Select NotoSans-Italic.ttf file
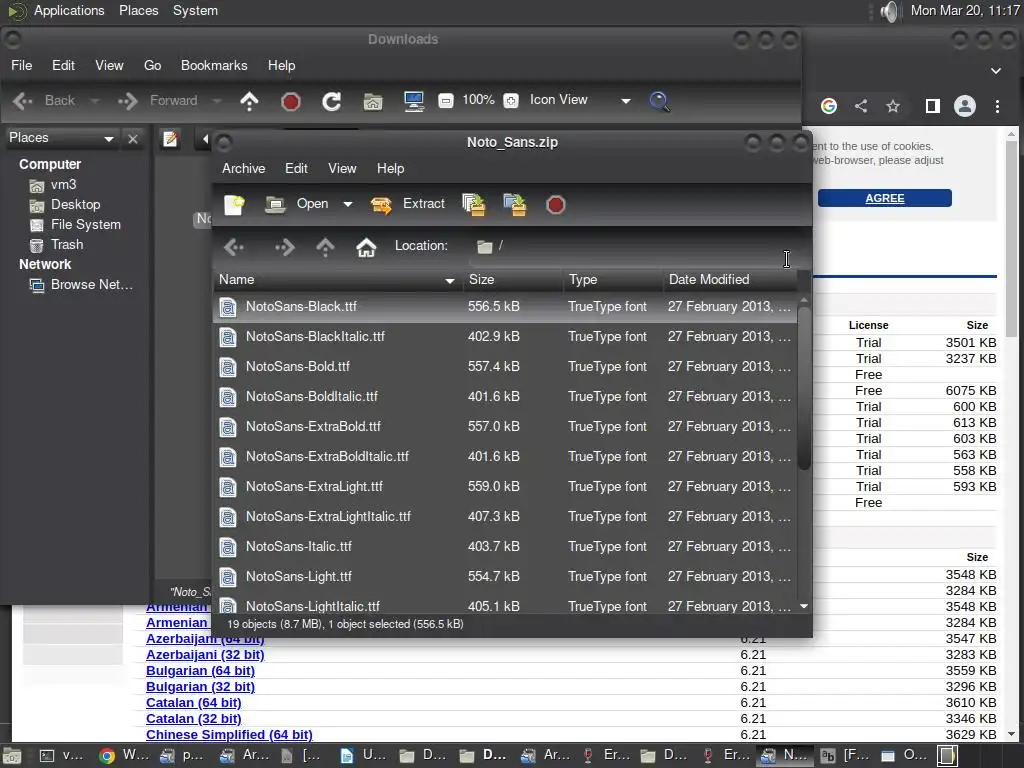The width and height of the screenshot is (1024, 768). coord(505,547)
